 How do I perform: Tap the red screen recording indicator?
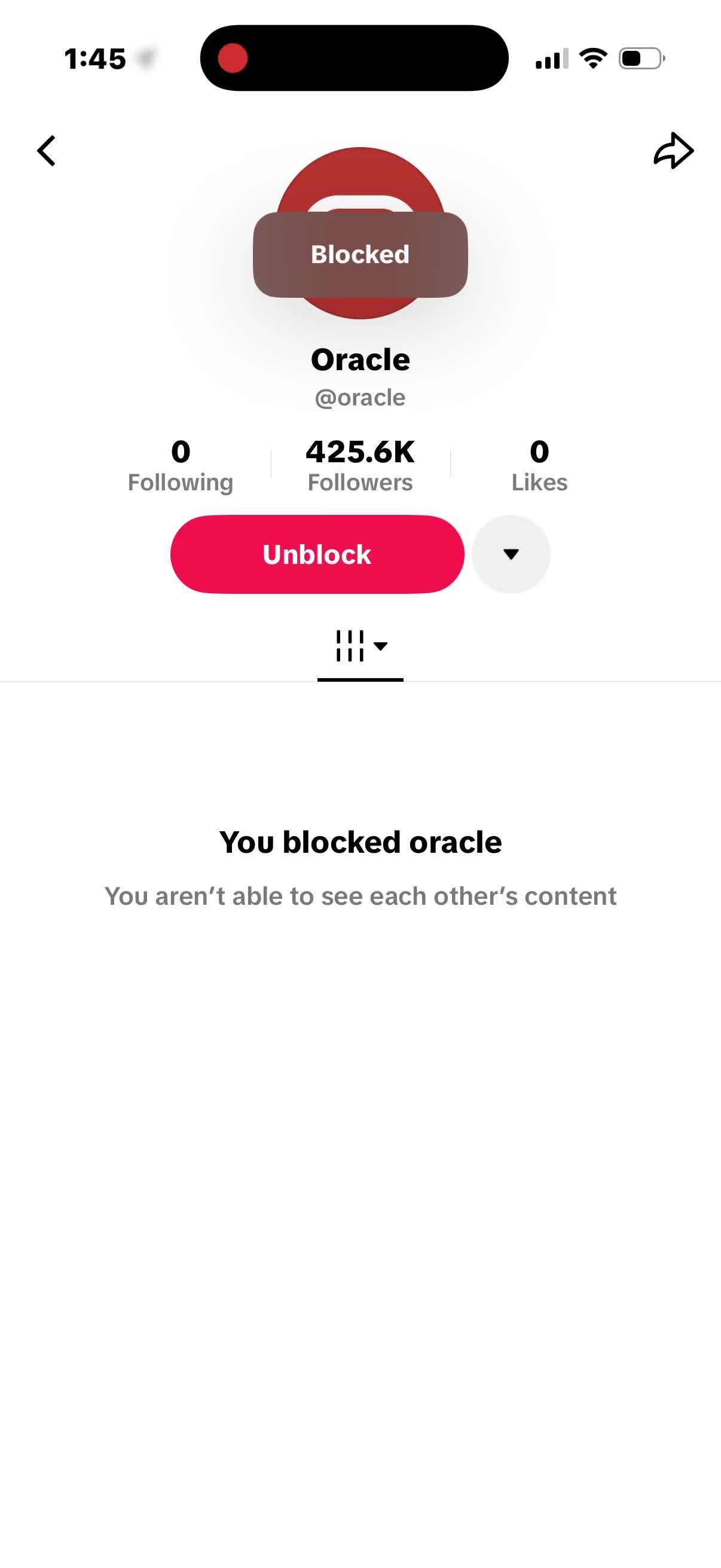tap(233, 59)
